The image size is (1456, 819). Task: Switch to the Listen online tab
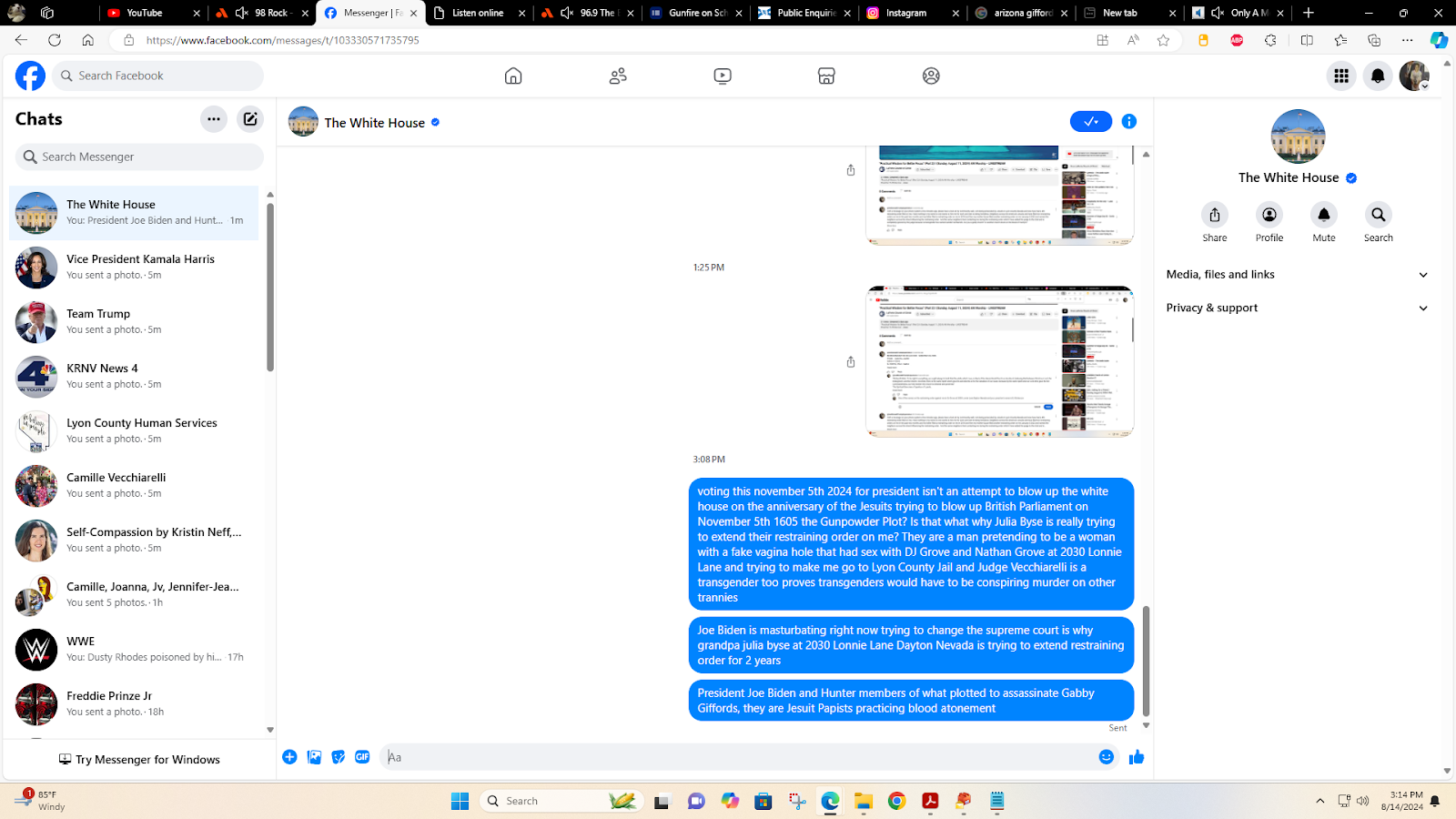coord(480,13)
